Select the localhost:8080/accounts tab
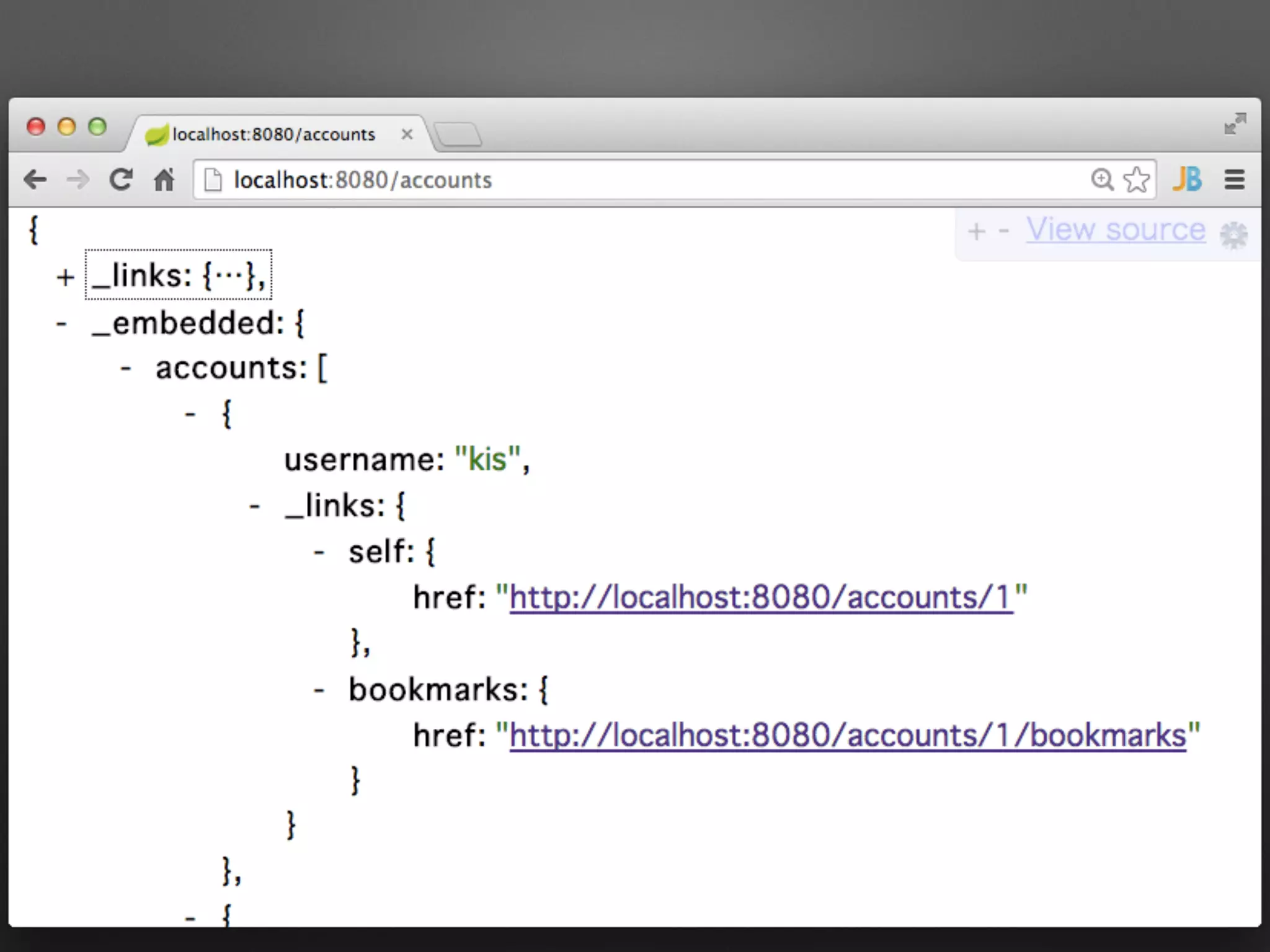This screenshot has height=952, width=1270. pyautogui.click(x=273, y=134)
